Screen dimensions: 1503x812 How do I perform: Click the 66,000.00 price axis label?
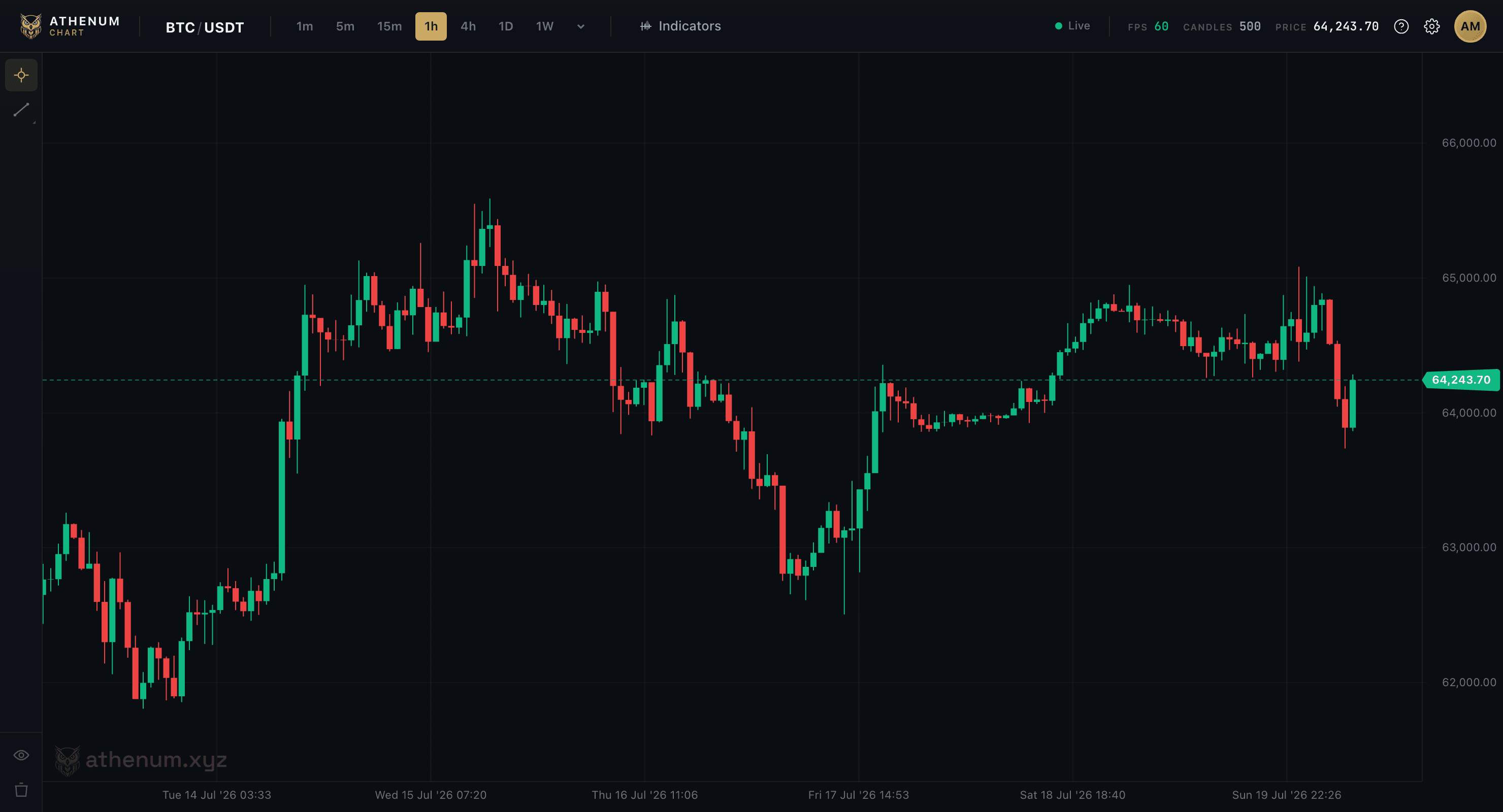coord(1468,143)
